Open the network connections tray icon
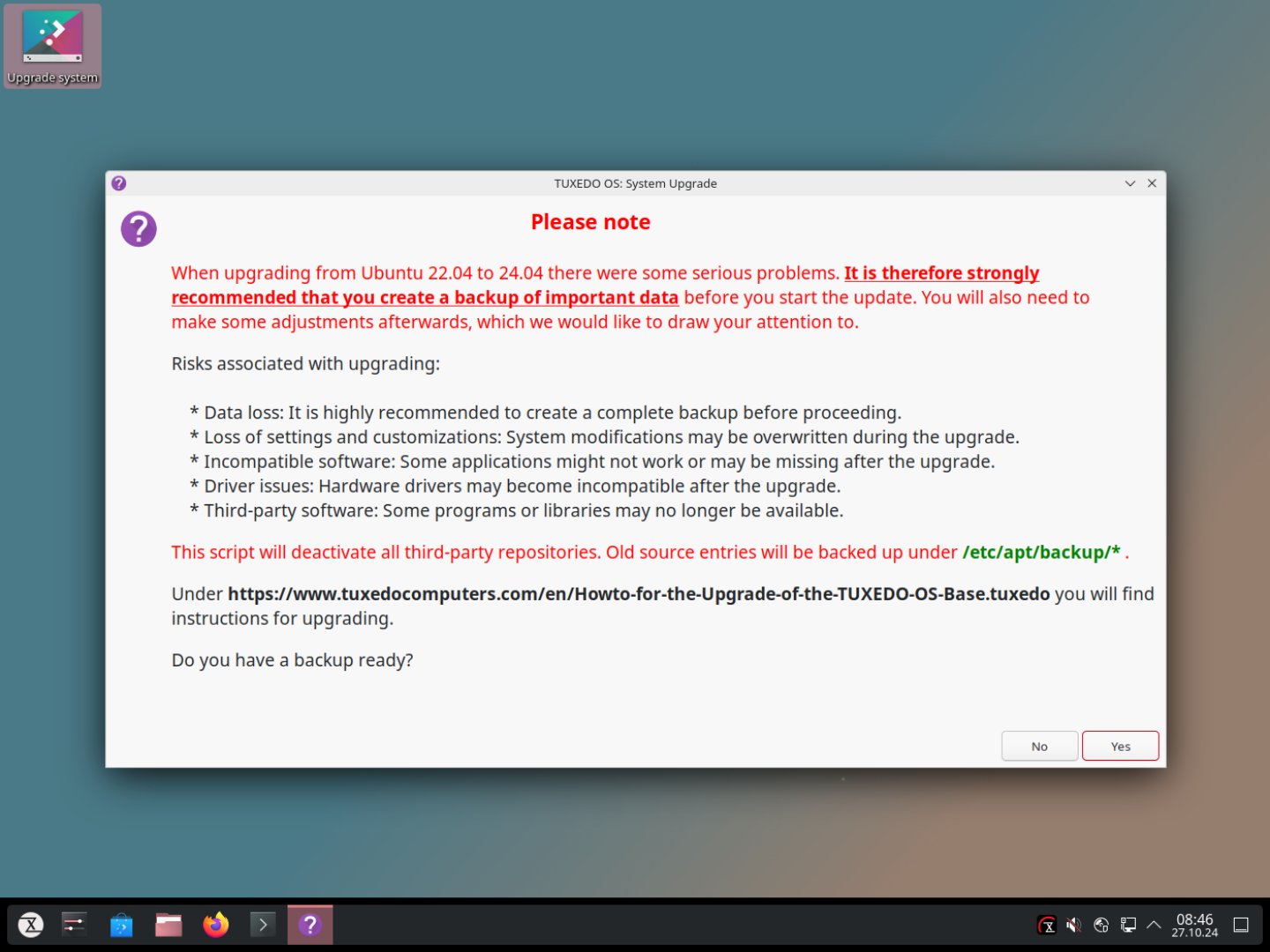 1128,925
